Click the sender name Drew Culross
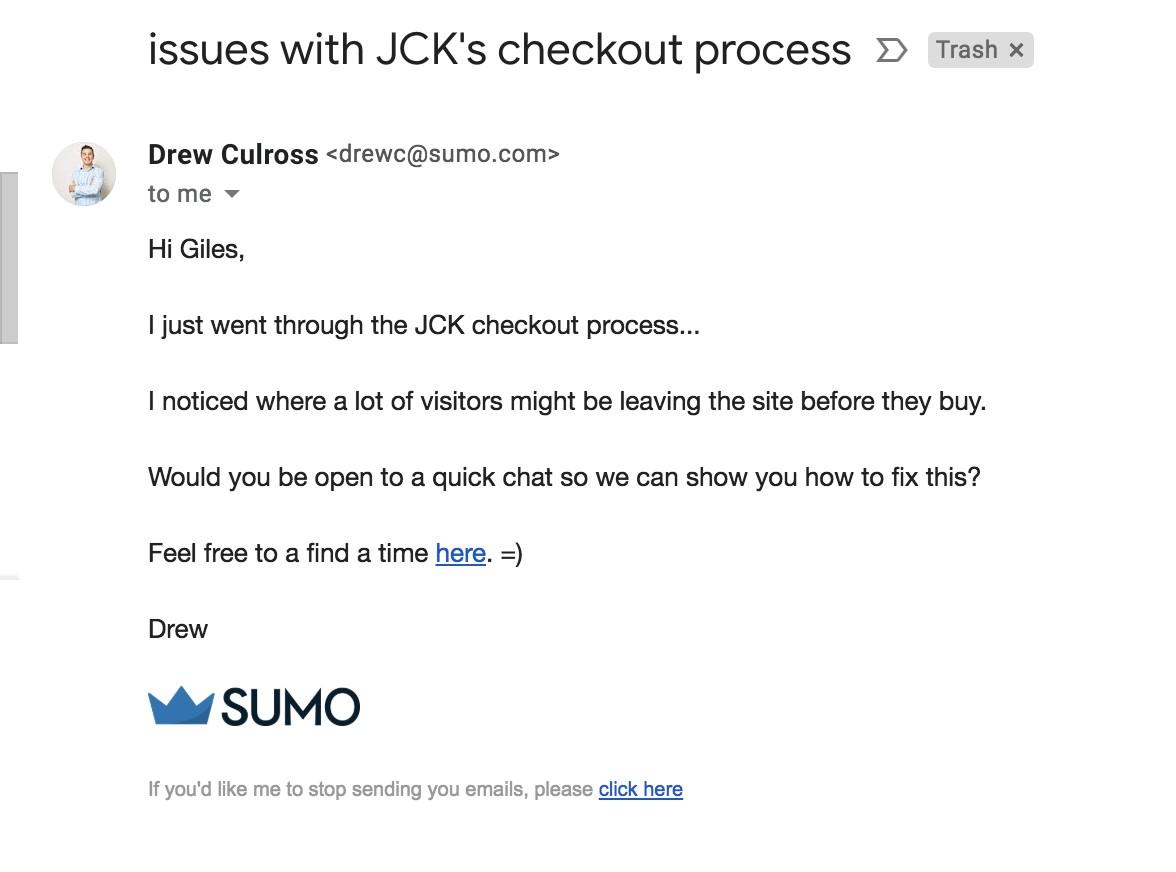This screenshot has width=1176, height=872. 233,155
